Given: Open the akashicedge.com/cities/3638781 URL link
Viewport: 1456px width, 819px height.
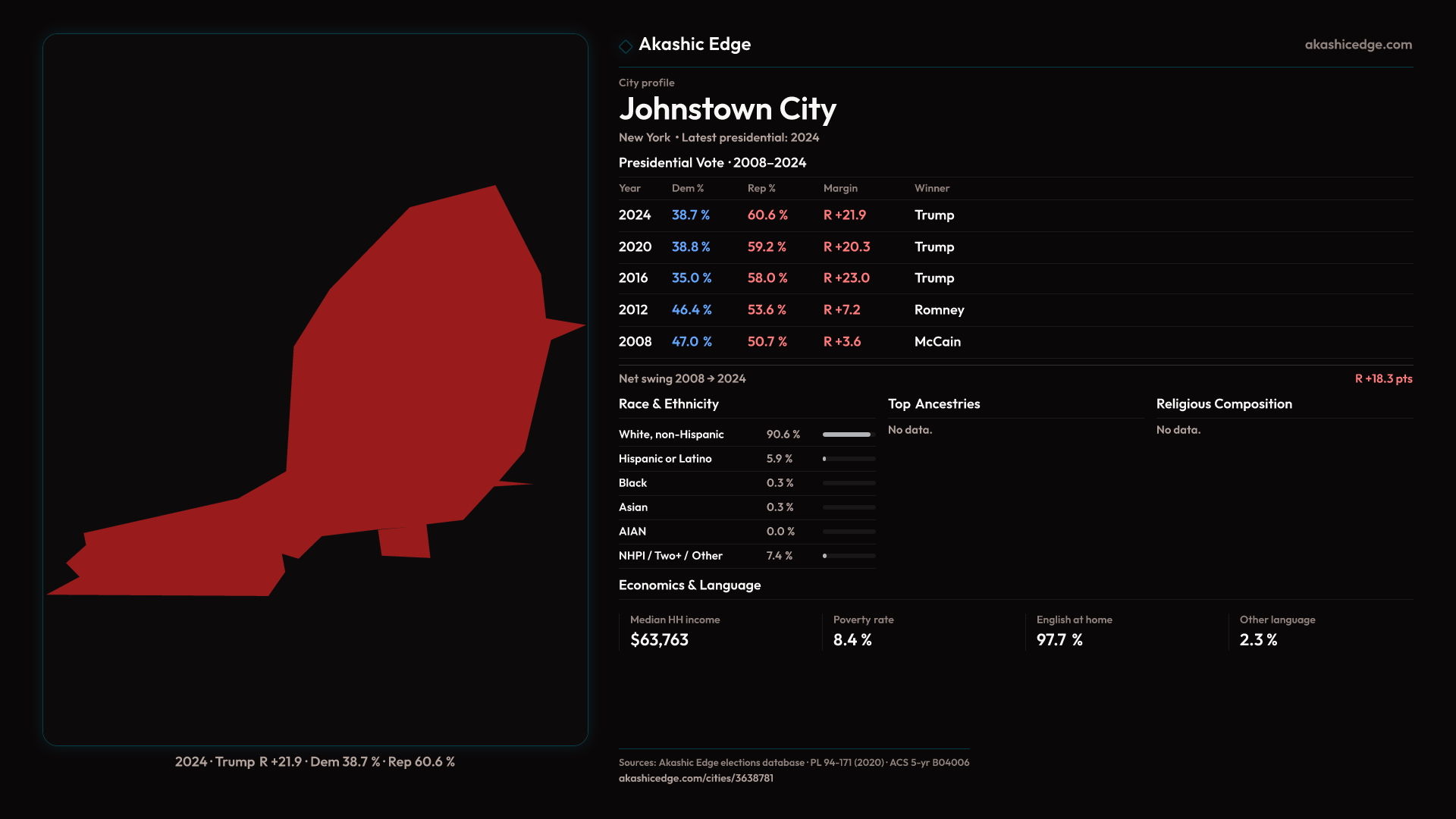Looking at the screenshot, I should 695,778.
